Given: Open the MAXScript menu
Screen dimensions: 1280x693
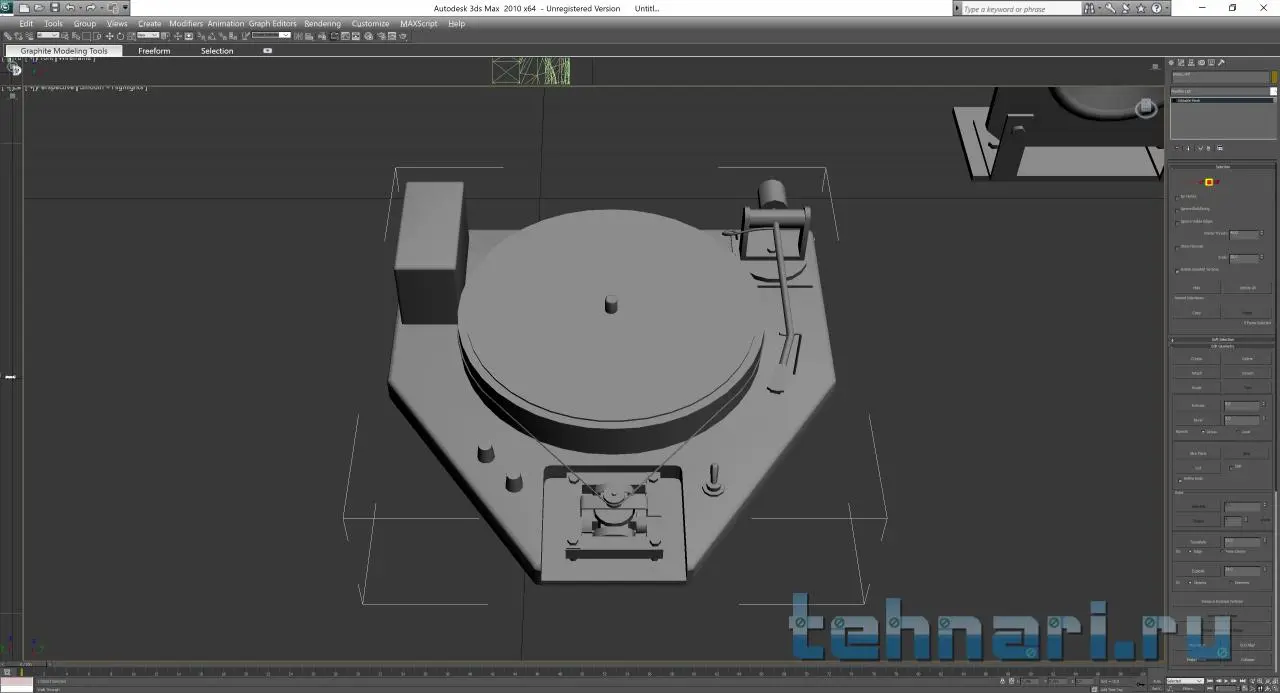Looking at the screenshot, I should 420,23.
